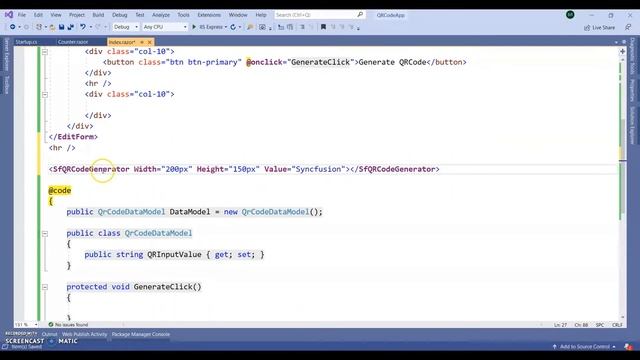Click the editor split window handle
640x360 pixels.
pyautogui.click(x=622, y=51)
